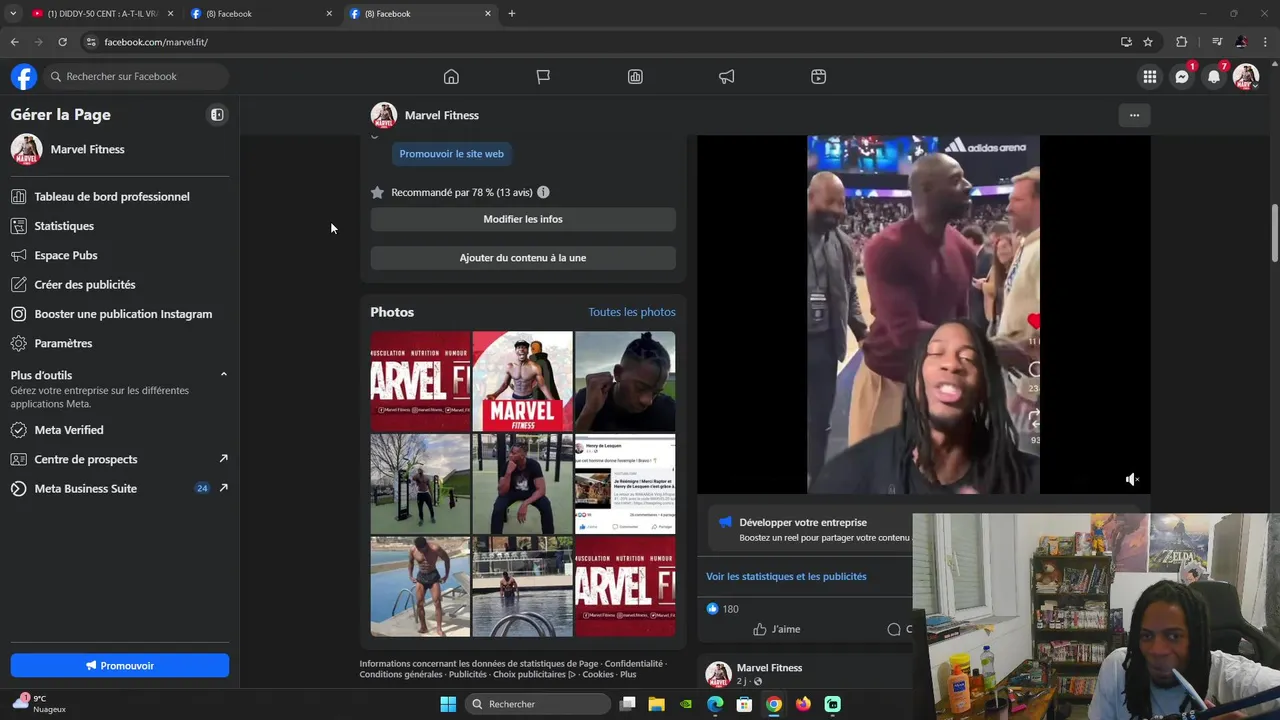Open the account profile picture menu
The image size is (1280, 720).
pyautogui.click(x=1246, y=77)
